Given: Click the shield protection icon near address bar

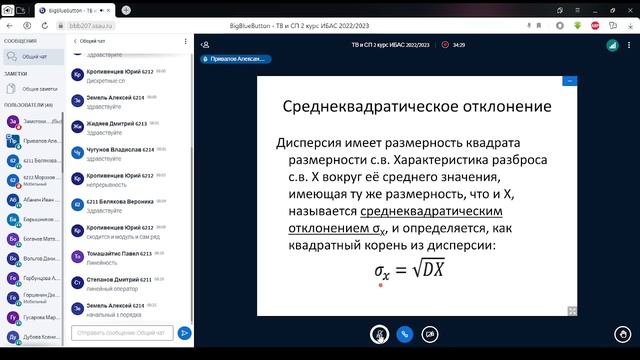Looking at the screenshot, I should click(x=27, y=26).
